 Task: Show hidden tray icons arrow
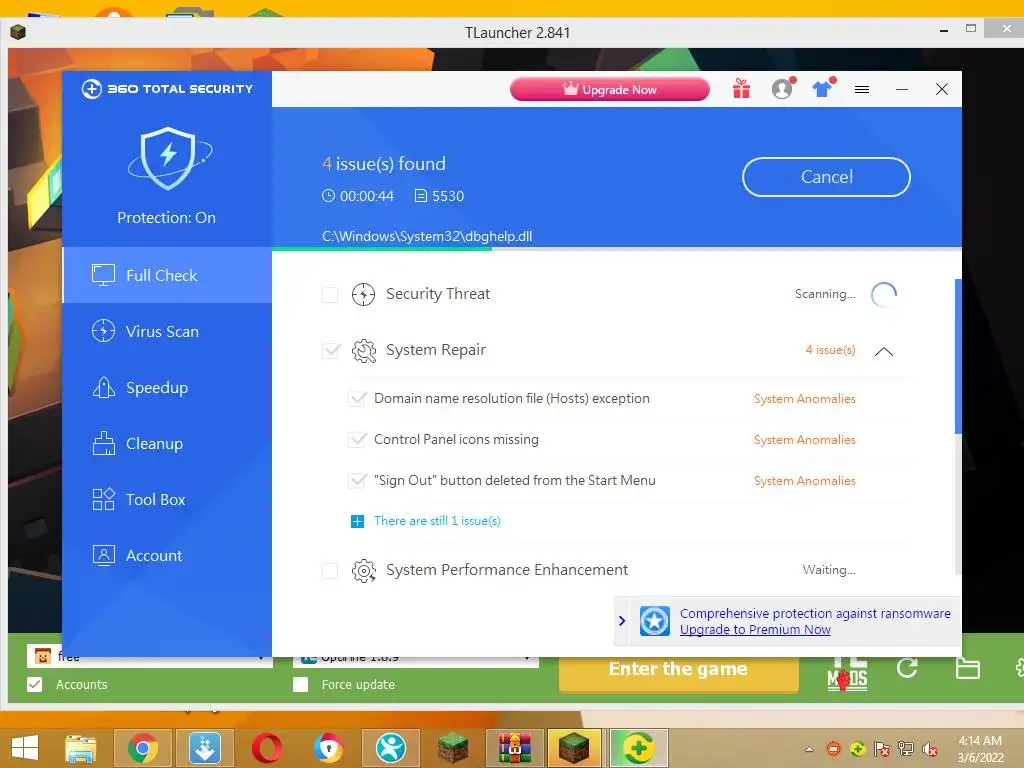point(810,749)
